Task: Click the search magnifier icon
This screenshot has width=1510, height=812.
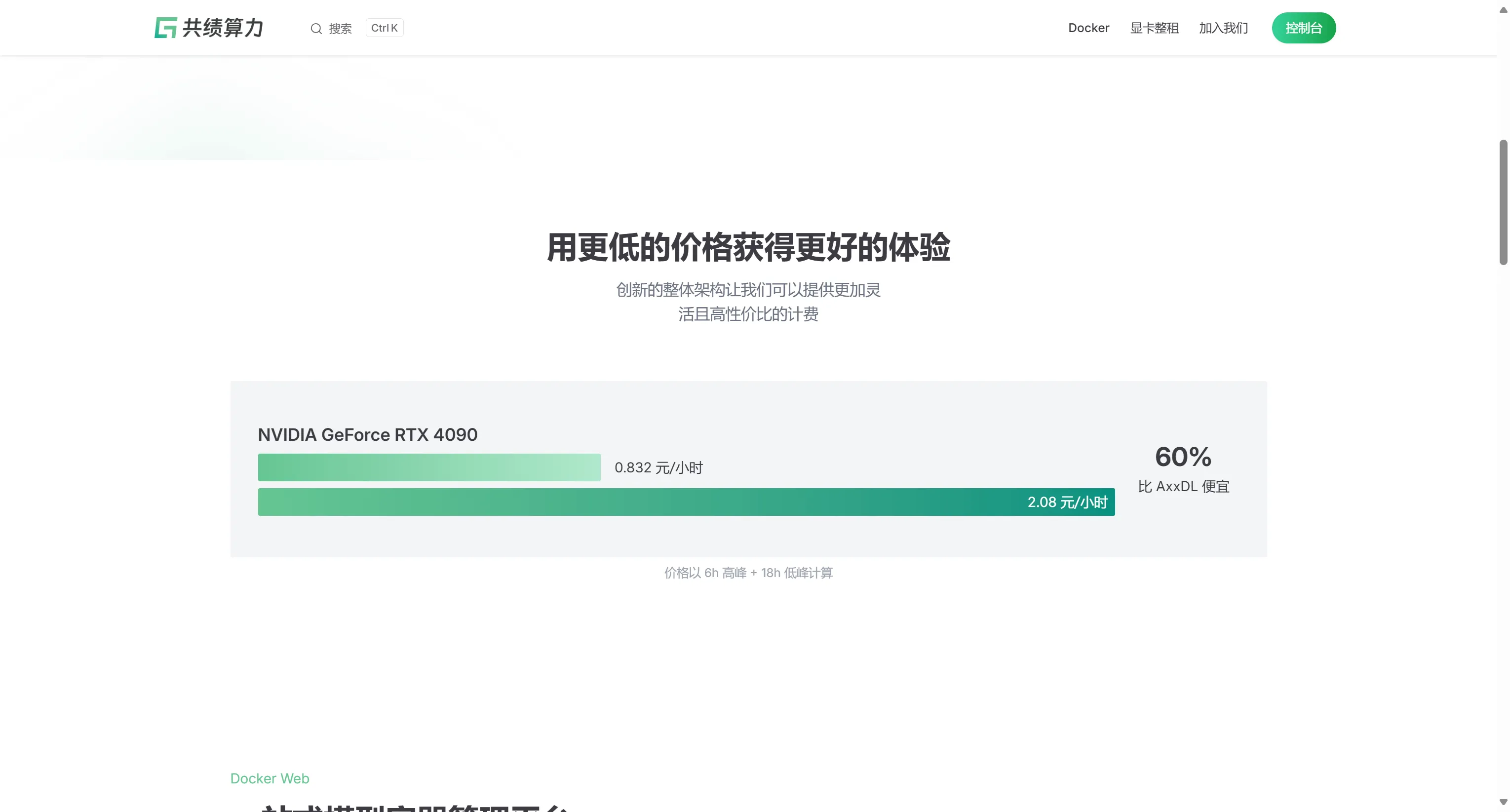Action: (x=316, y=29)
